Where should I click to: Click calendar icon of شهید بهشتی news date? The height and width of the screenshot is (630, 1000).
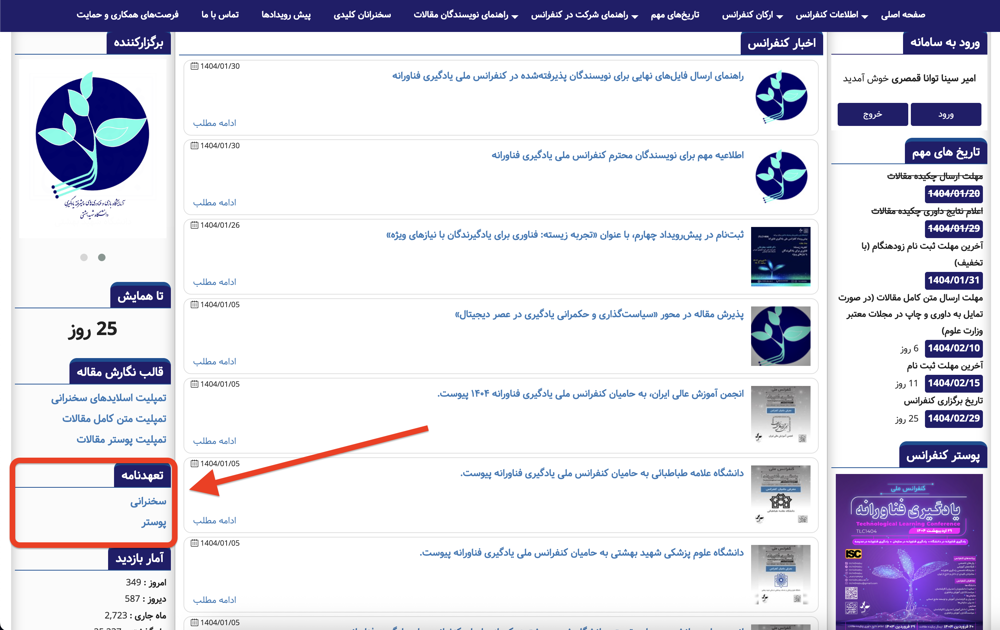(195, 543)
